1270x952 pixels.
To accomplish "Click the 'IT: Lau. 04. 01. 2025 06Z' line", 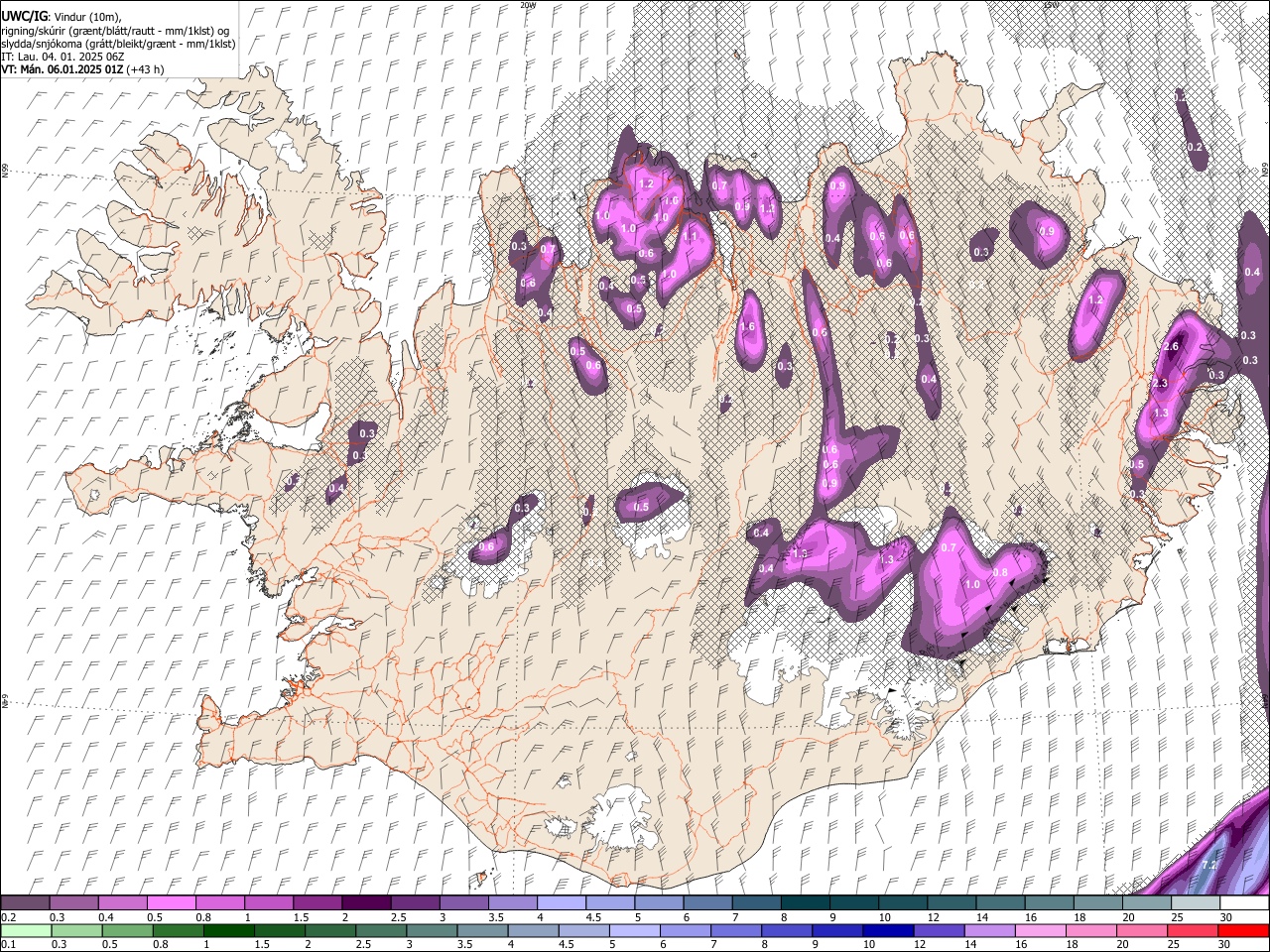I will coord(63,57).
